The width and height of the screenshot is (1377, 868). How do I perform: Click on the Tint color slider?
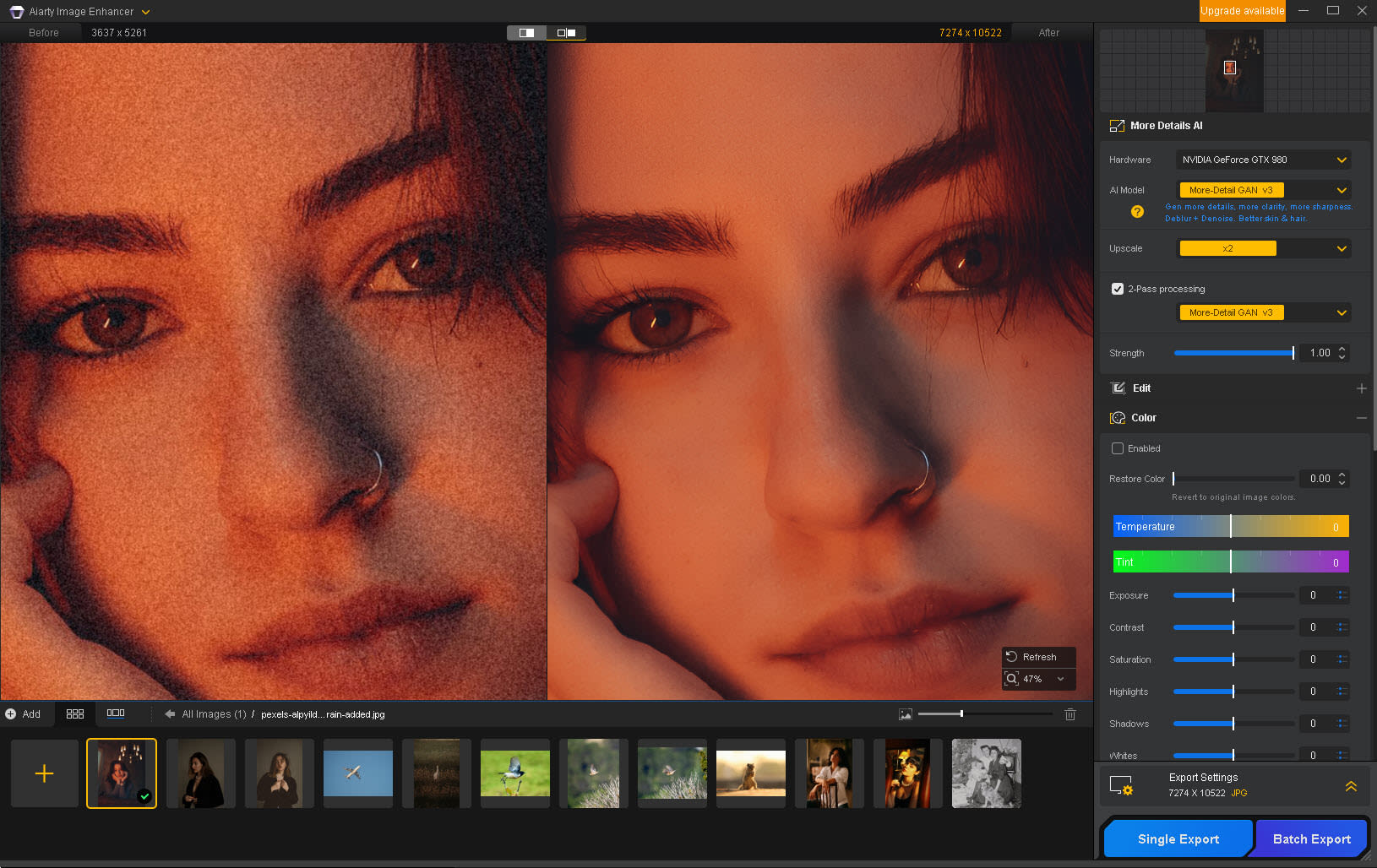[x=1231, y=561]
